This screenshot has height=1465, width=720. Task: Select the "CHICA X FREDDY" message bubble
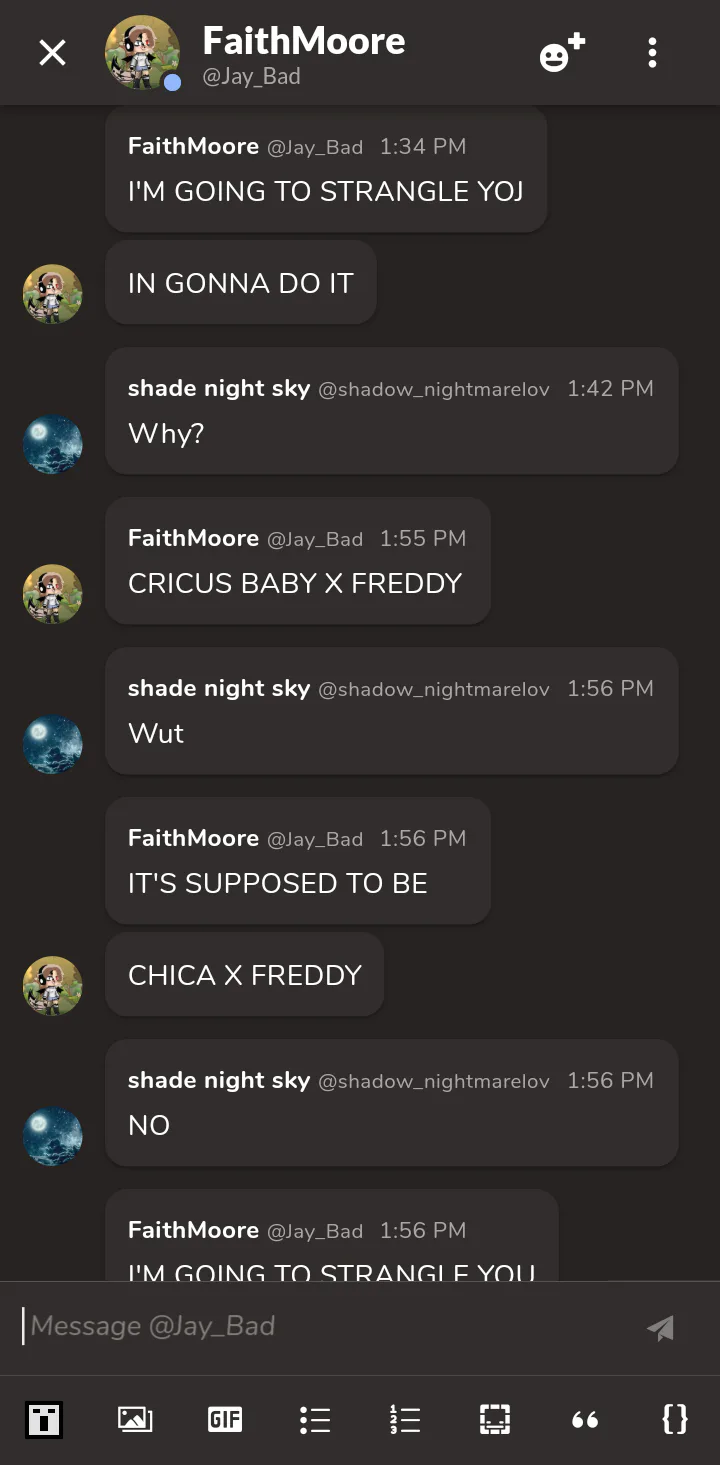point(245,975)
